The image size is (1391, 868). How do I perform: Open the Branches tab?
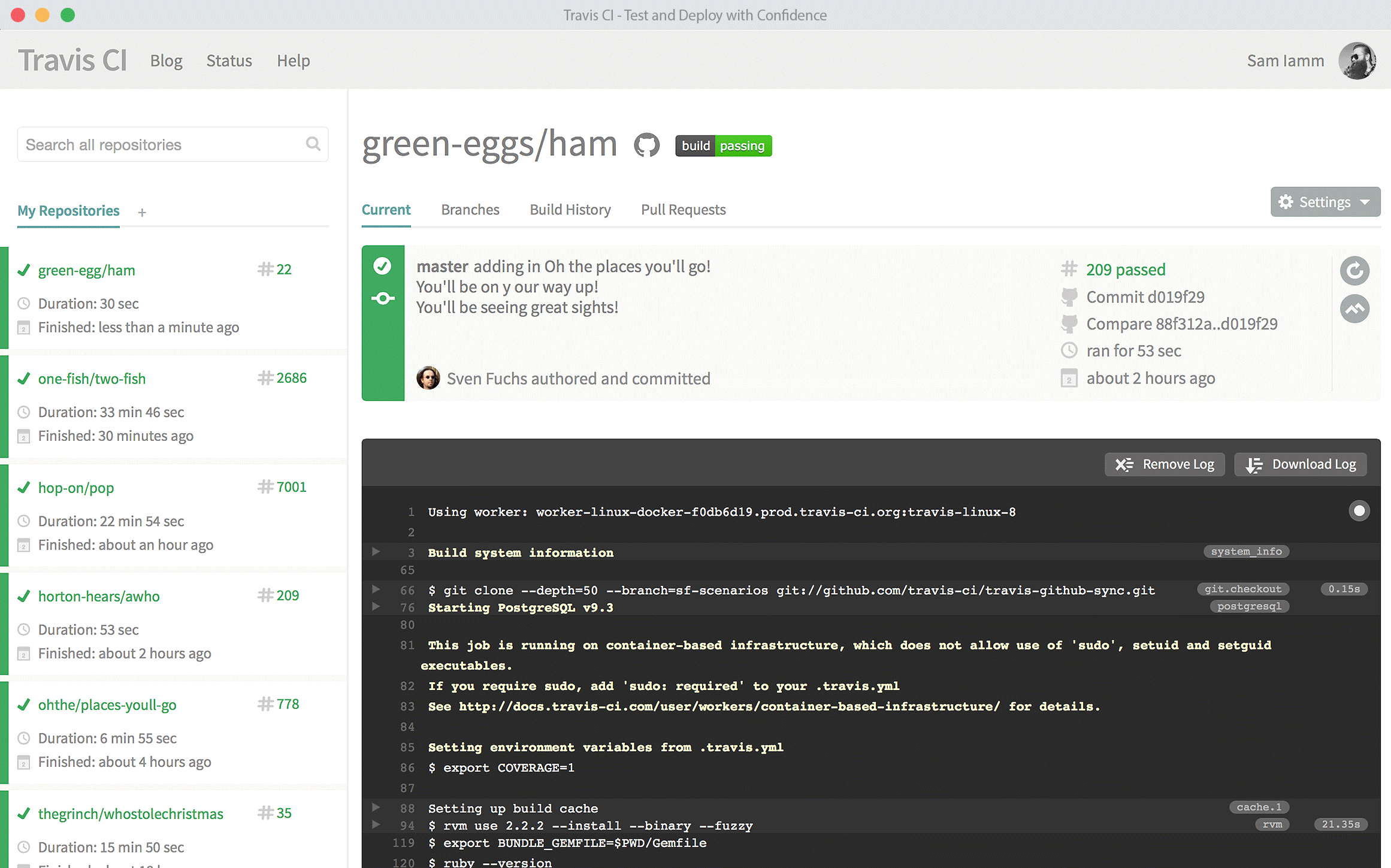[470, 210]
